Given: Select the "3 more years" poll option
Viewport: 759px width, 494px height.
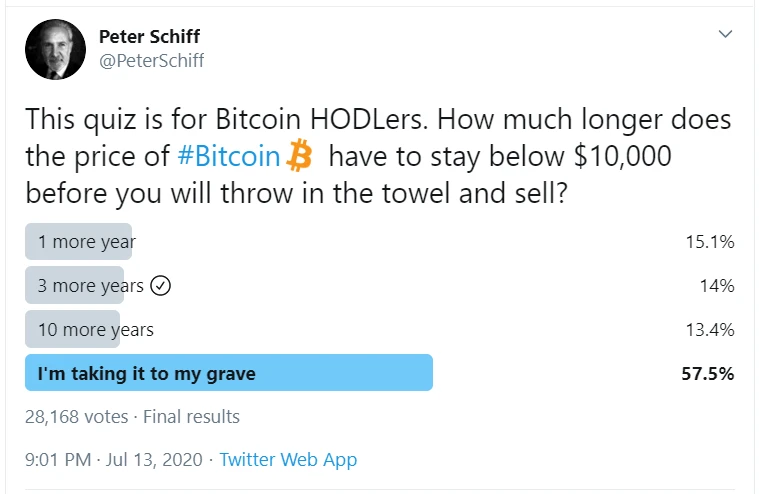Looking at the screenshot, I should [x=90, y=286].
